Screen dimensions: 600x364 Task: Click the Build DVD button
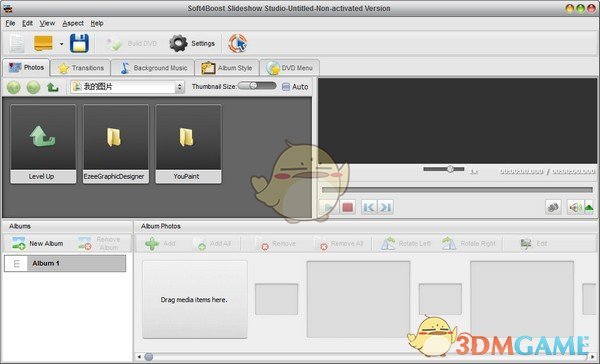click(x=131, y=44)
